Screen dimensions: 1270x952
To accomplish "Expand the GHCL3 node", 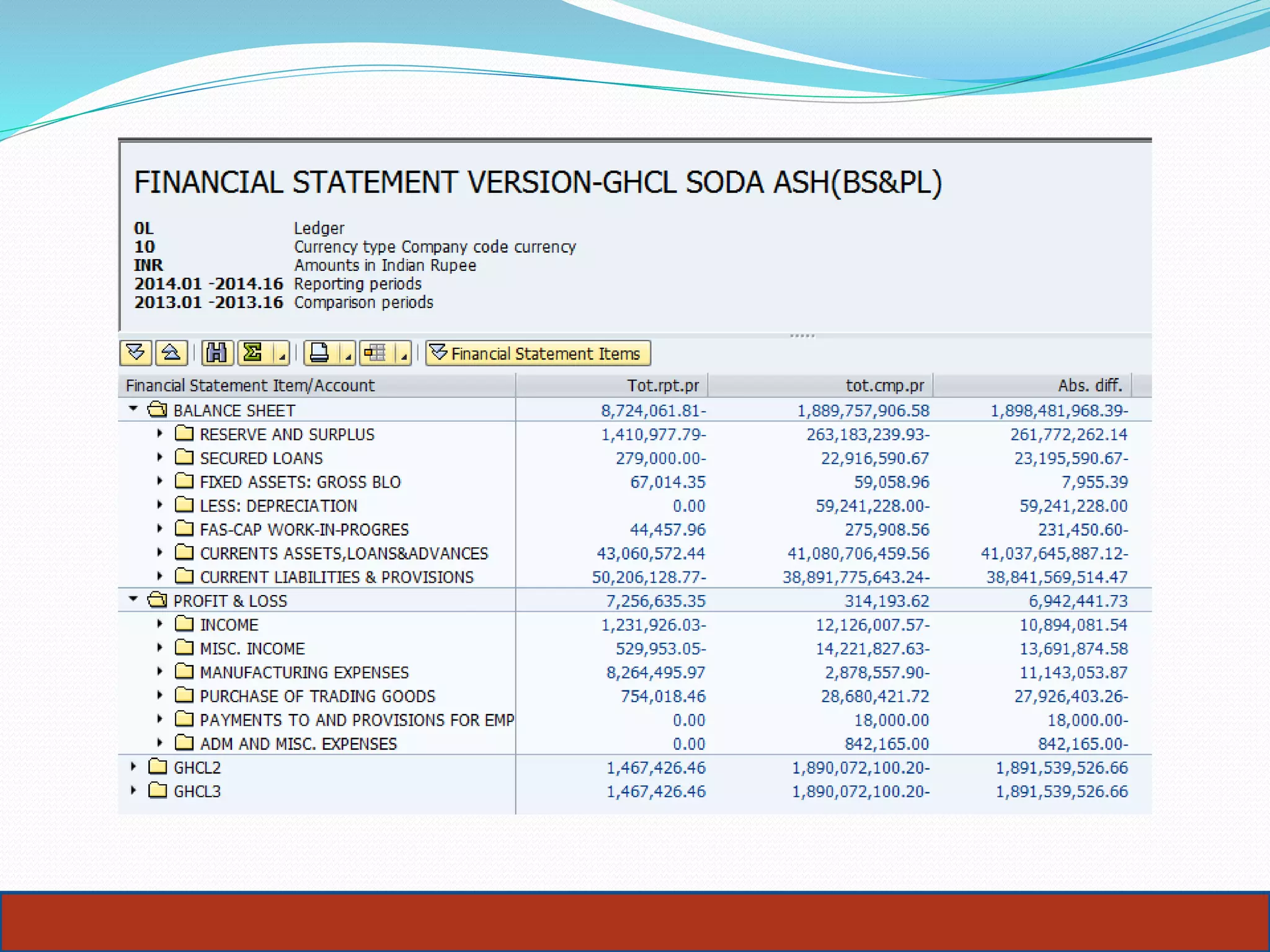I will click(133, 791).
